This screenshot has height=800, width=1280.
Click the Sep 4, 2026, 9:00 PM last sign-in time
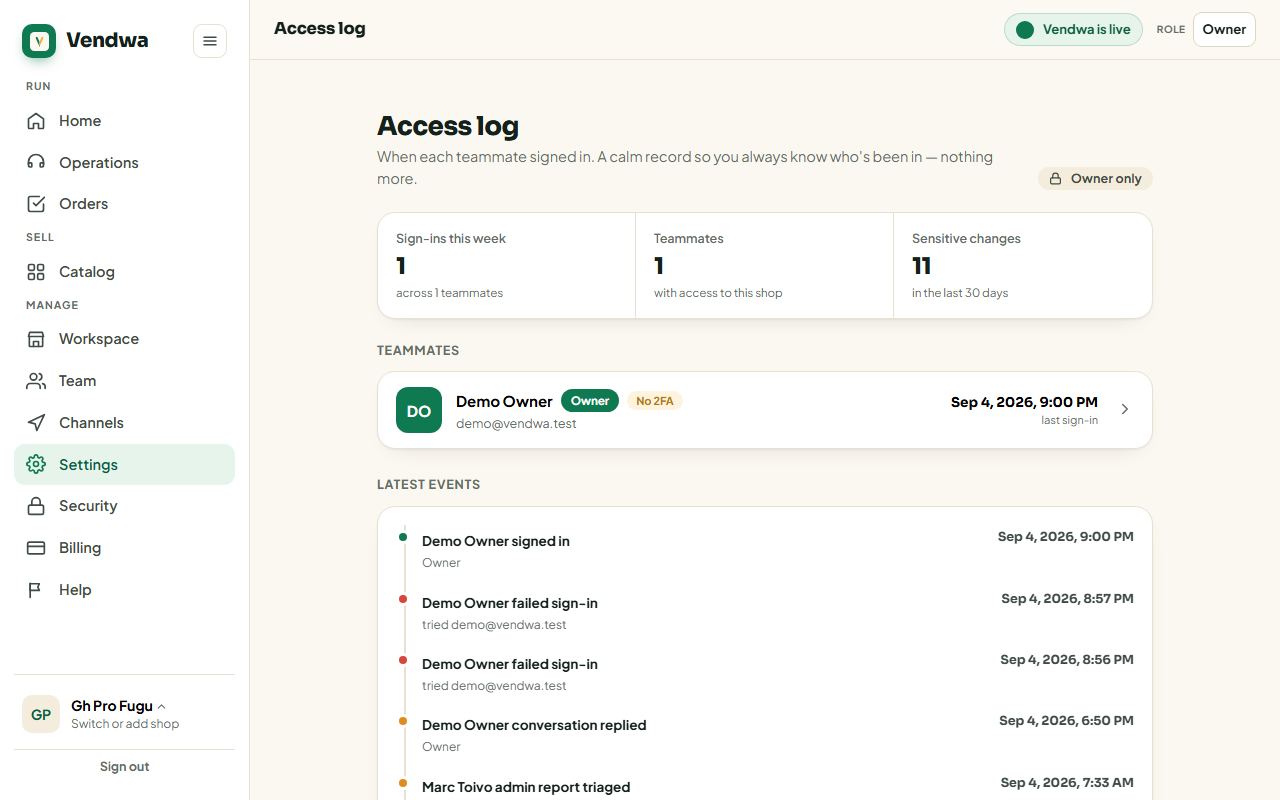(1024, 402)
